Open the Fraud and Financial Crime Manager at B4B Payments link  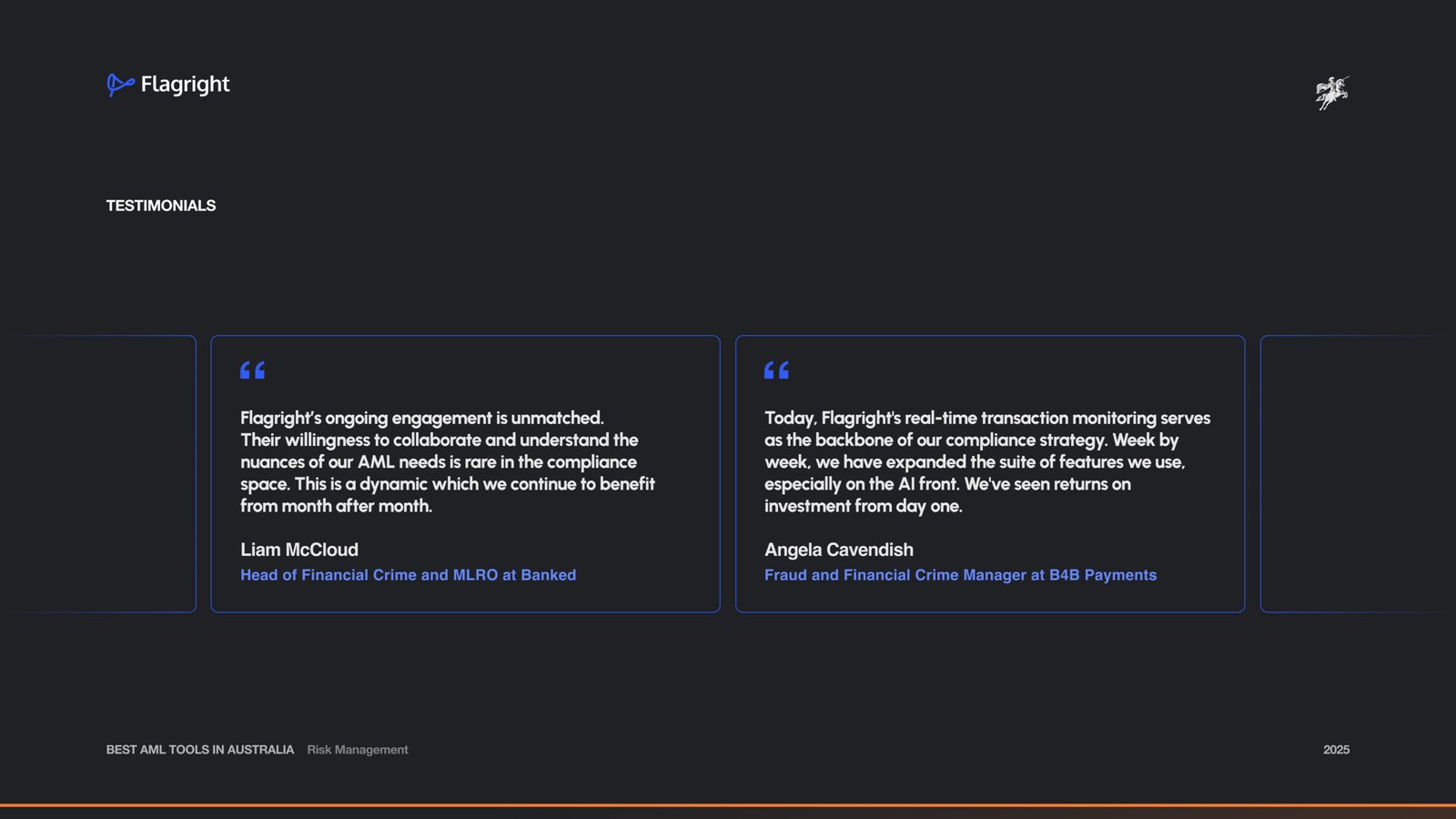(960, 575)
